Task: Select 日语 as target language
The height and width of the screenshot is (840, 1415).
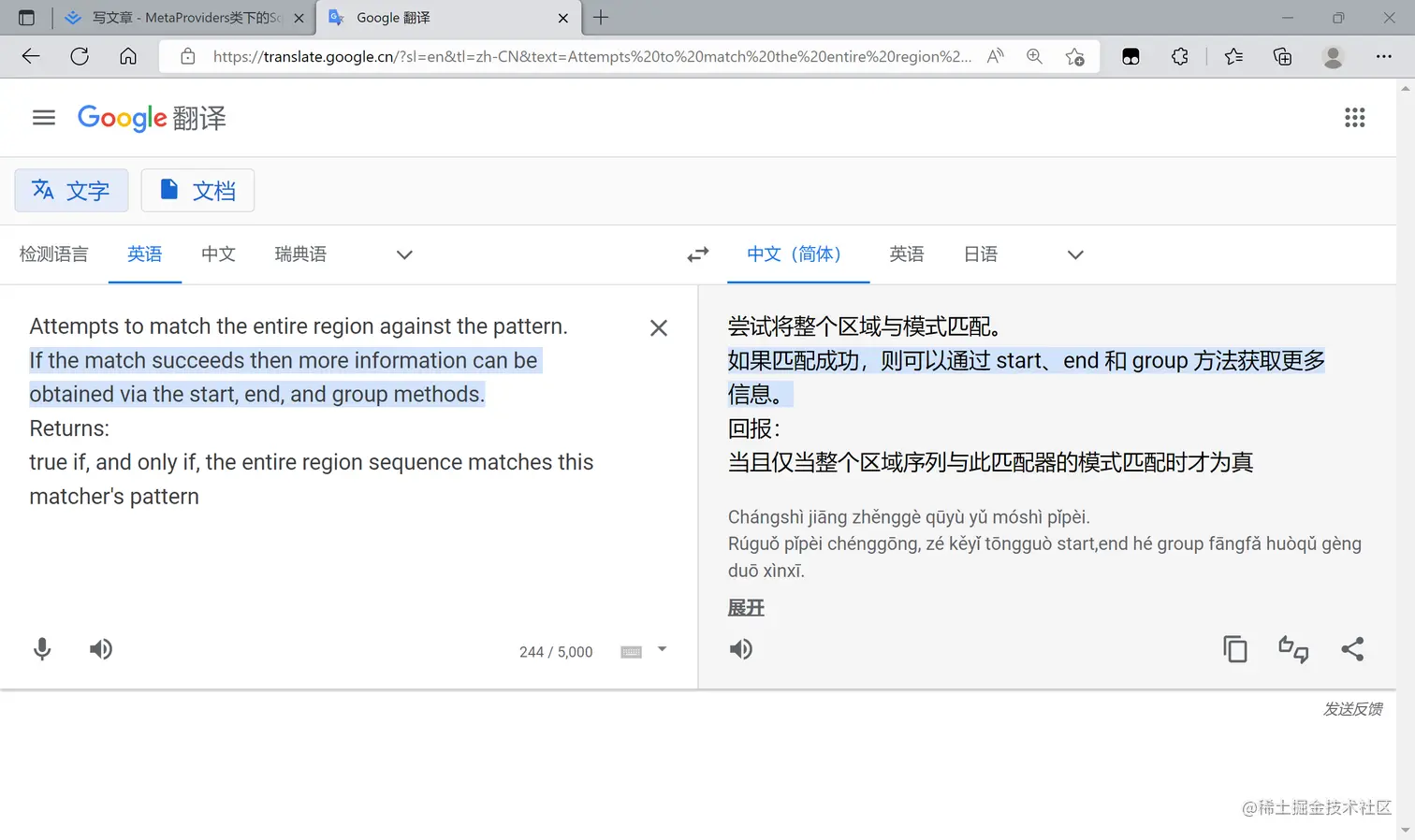Action: (x=981, y=254)
